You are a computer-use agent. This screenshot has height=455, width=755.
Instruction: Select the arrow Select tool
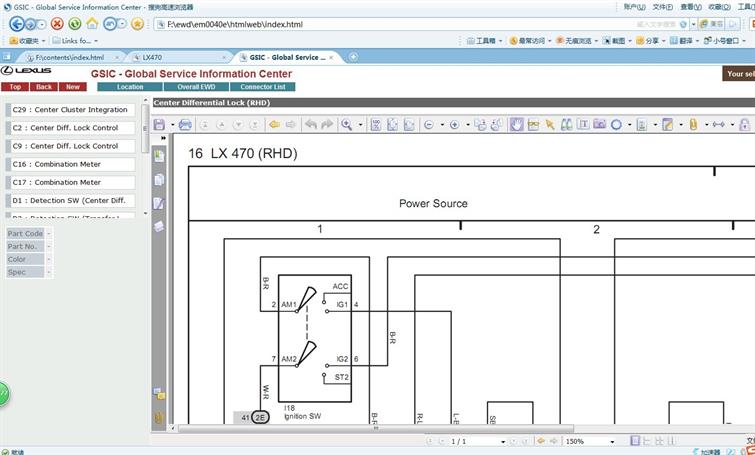[x=549, y=125]
